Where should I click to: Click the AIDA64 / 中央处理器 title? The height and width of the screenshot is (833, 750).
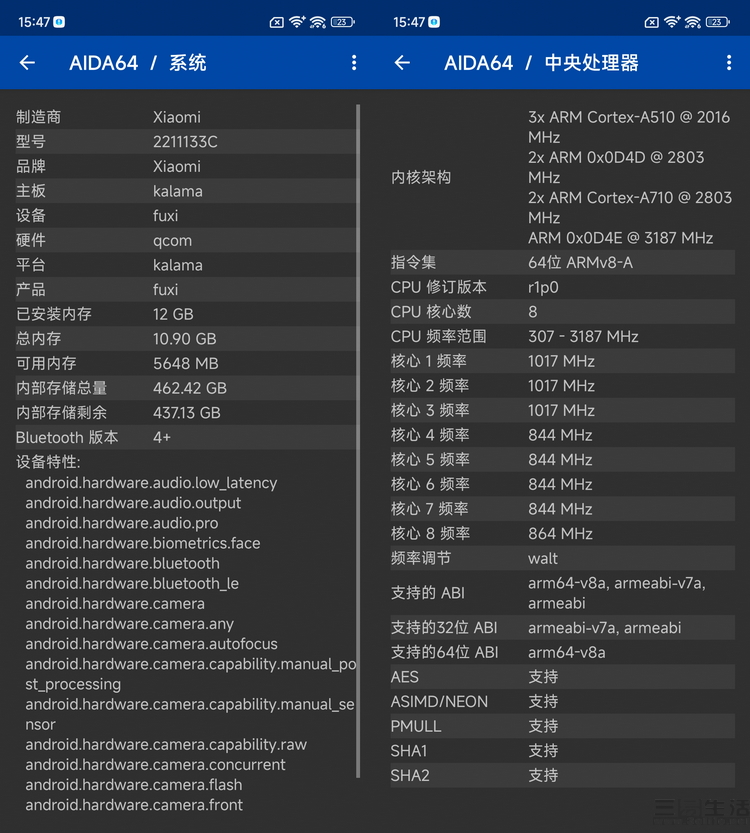coord(541,63)
